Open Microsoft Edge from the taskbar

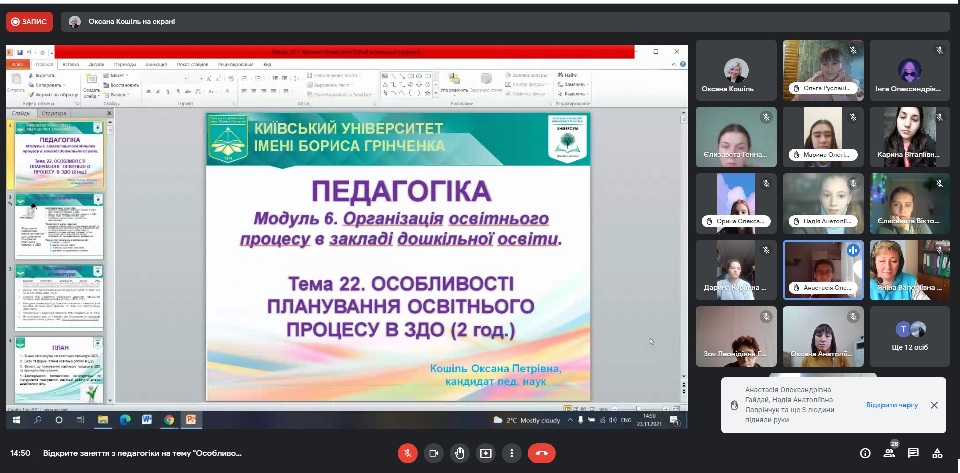[x=125, y=420]
